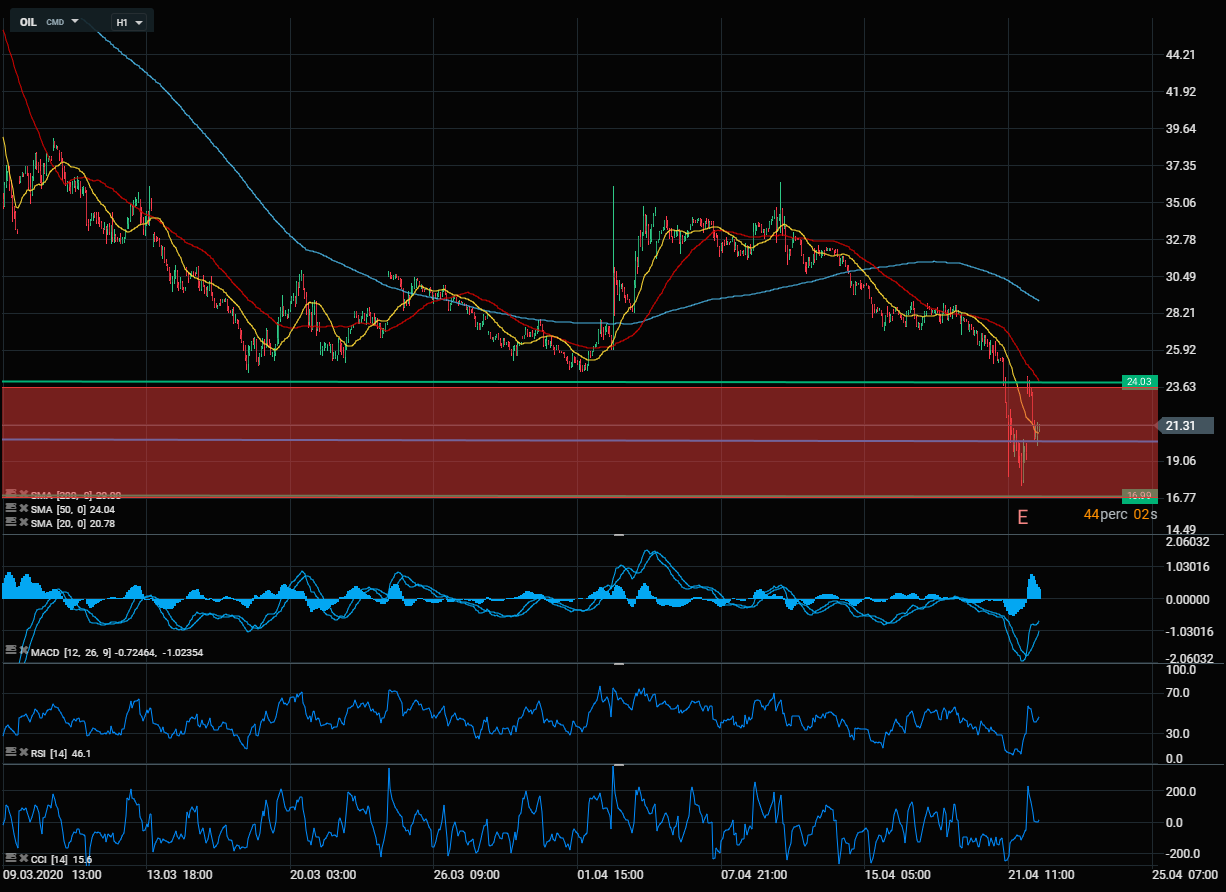The image size is (1226, 892).
Task: Open settings for SMA 200 indicator
Action: click(x=10, y=494)
